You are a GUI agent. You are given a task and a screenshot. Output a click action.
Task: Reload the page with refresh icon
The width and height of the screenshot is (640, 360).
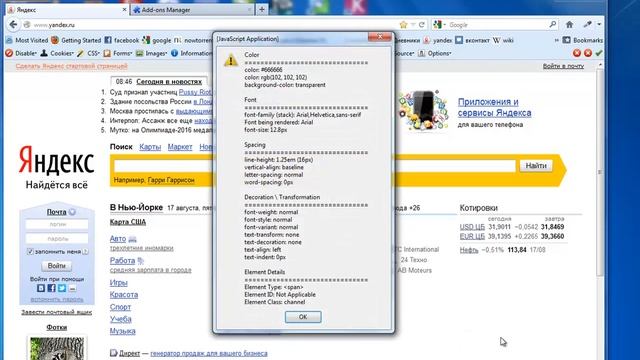(422, 25)
